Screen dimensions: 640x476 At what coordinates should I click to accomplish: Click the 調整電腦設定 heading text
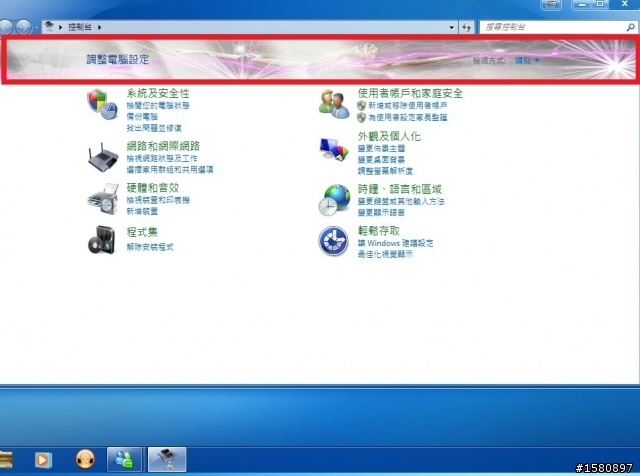tap(118, 59)
